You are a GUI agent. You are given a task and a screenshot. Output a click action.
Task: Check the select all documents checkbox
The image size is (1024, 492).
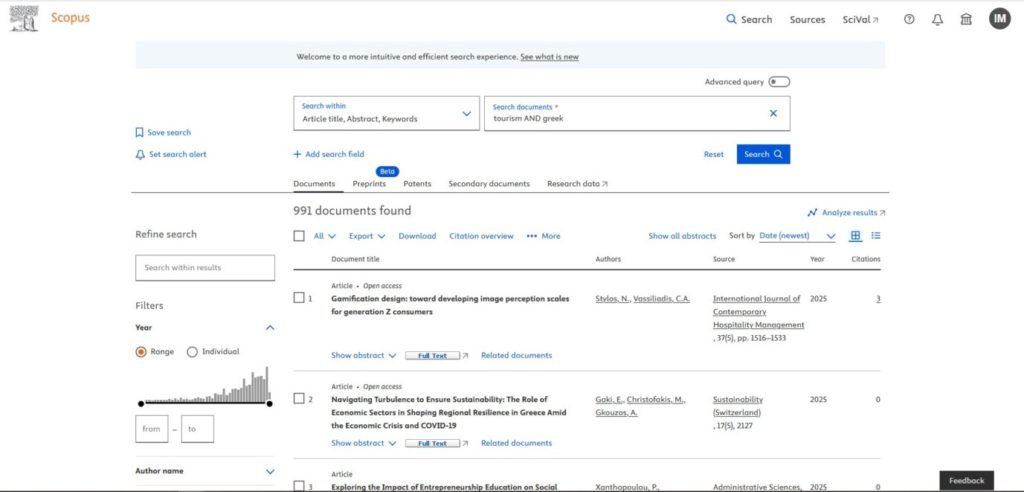pos(299,236)
